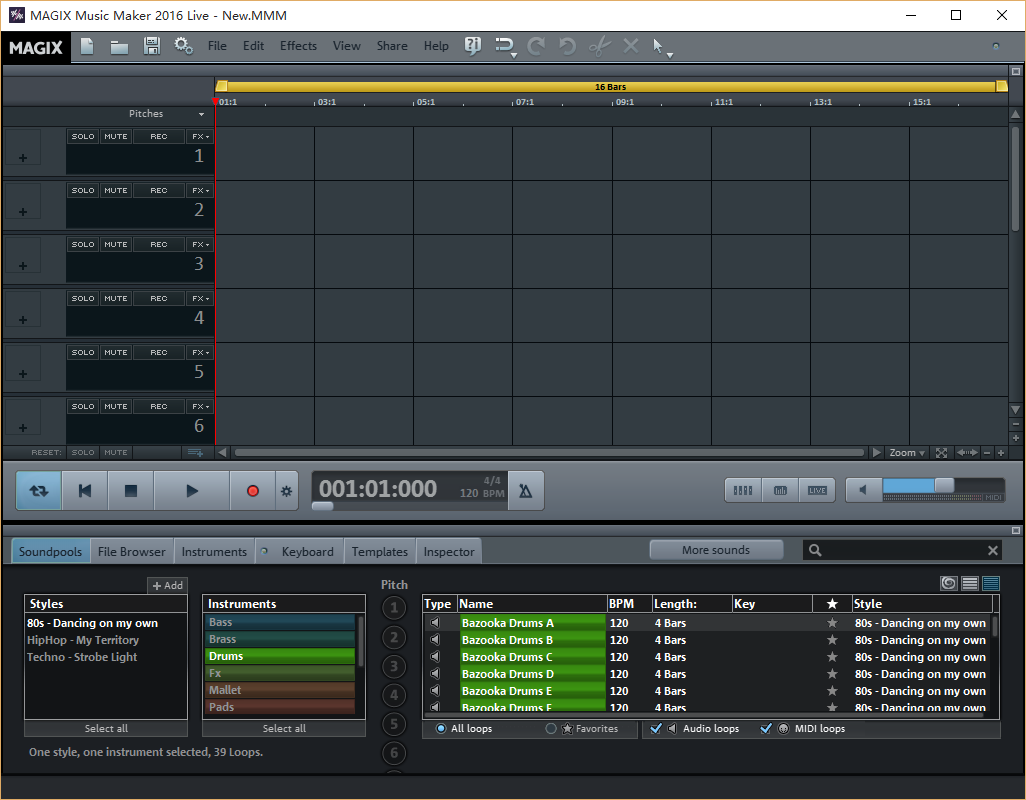Preview the Bazooka Drums A loop
The height and width of the screenshot is (800, 1026).
coord(435,623)
